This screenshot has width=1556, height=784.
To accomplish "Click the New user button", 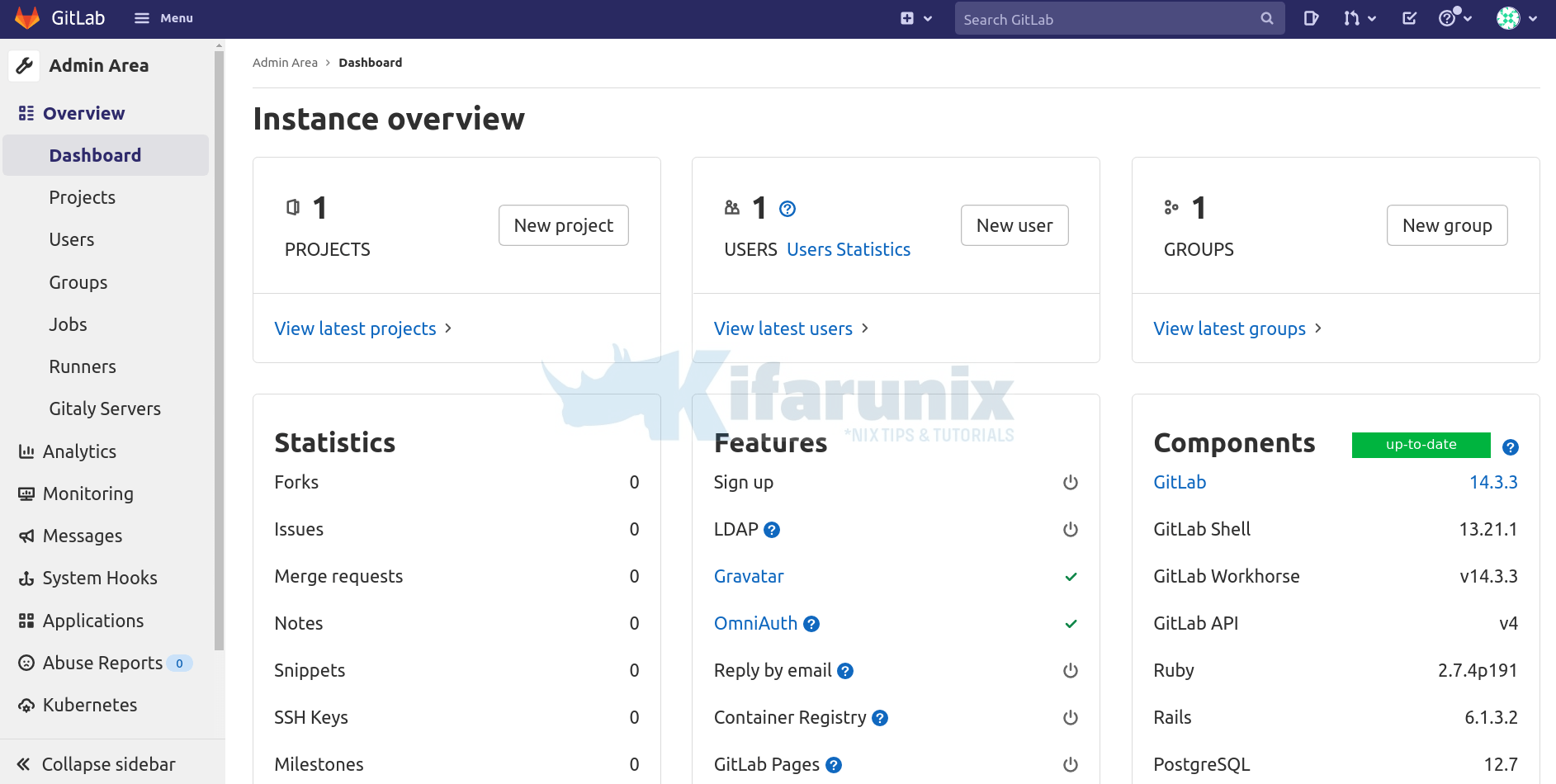I will point(1014,224).
